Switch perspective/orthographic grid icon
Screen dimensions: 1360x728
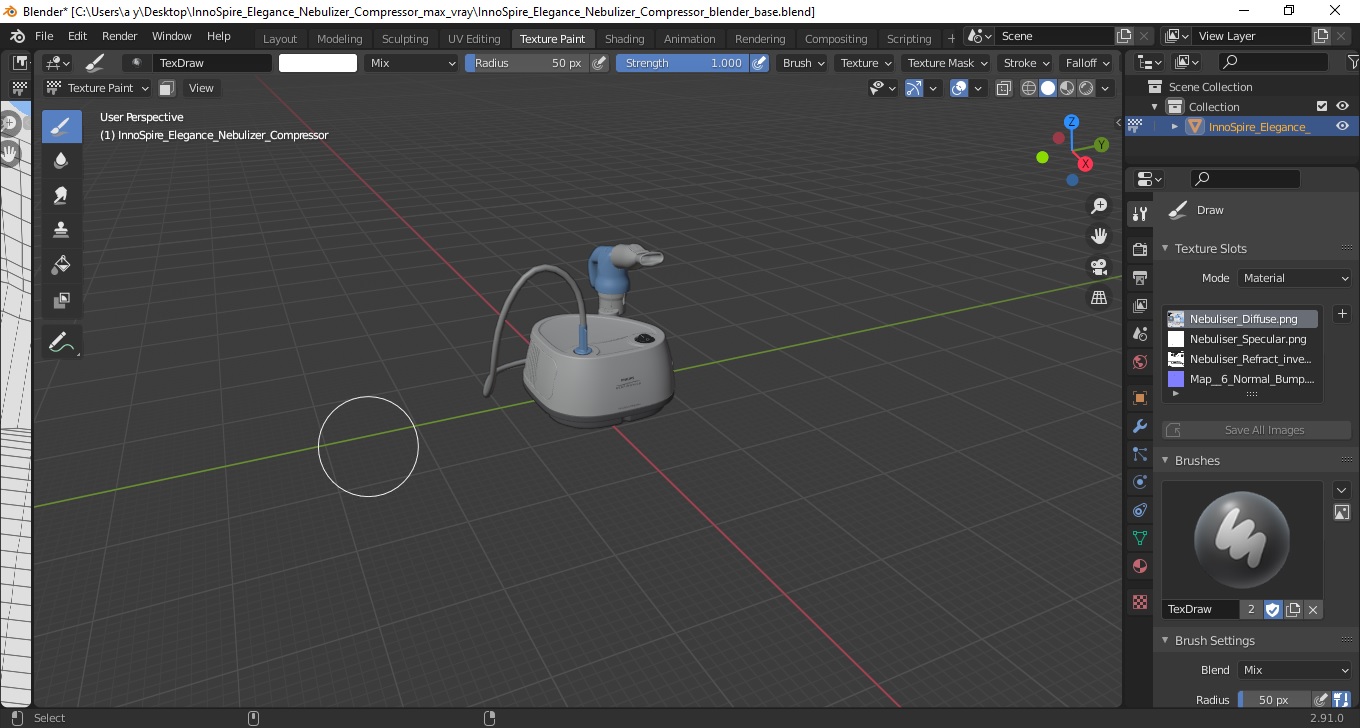click(1099, 298)
